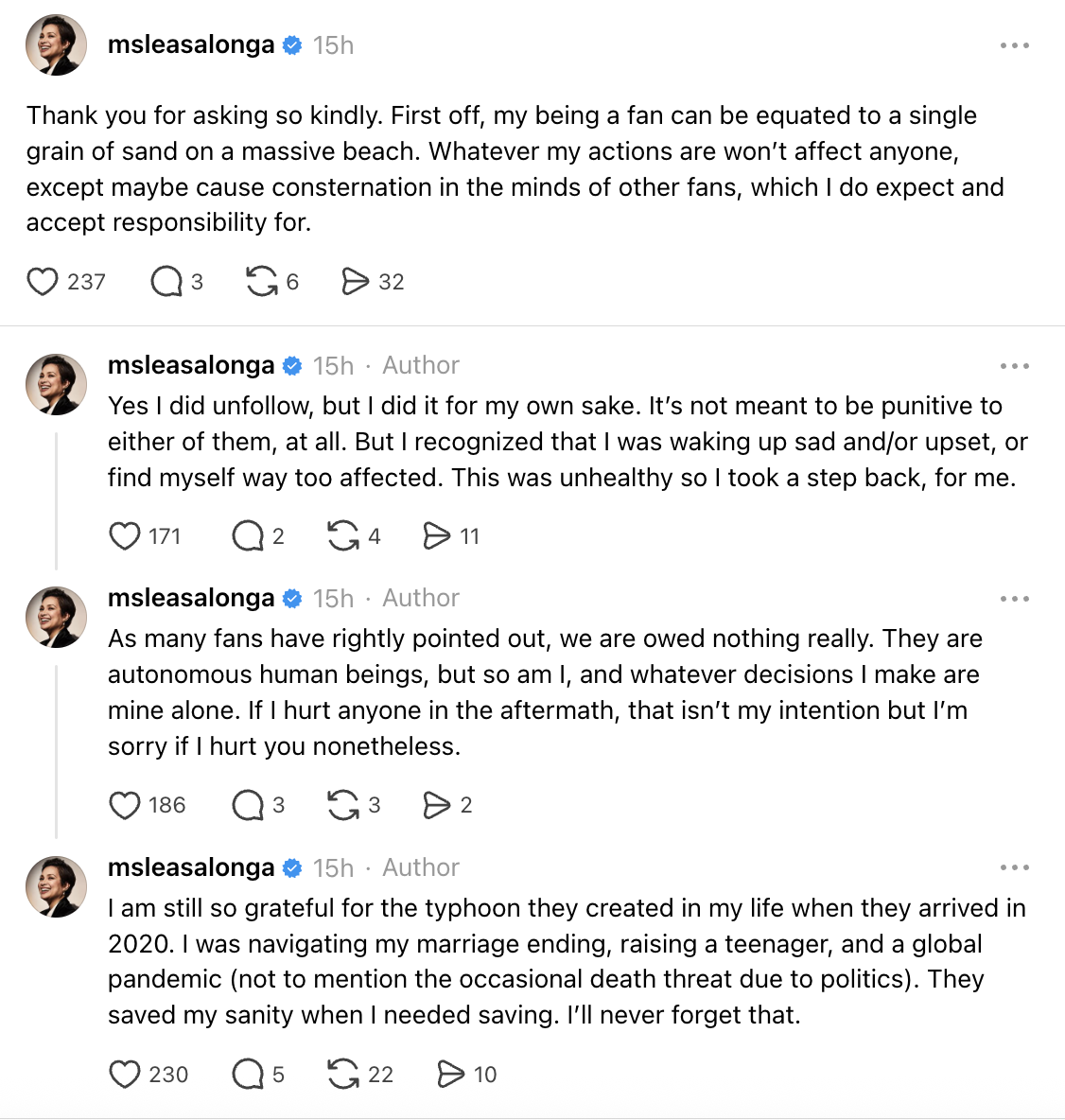Click msleasalonga username on the last reply
Viewport: 1065px width, 1120px height.
[x=191, y=867]
